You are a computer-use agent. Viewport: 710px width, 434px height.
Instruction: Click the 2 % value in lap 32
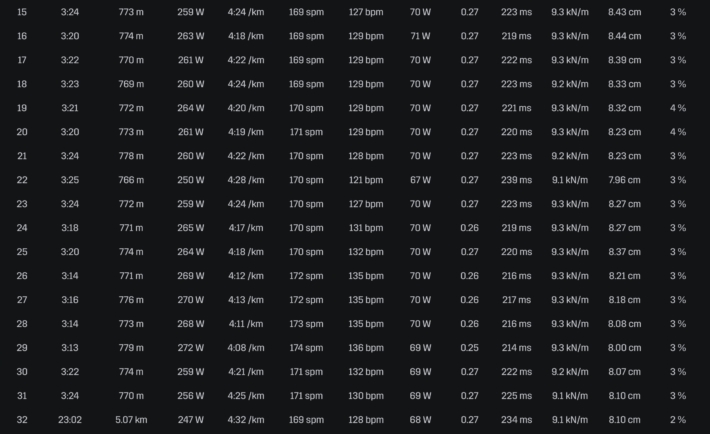(x=678, y=420)
